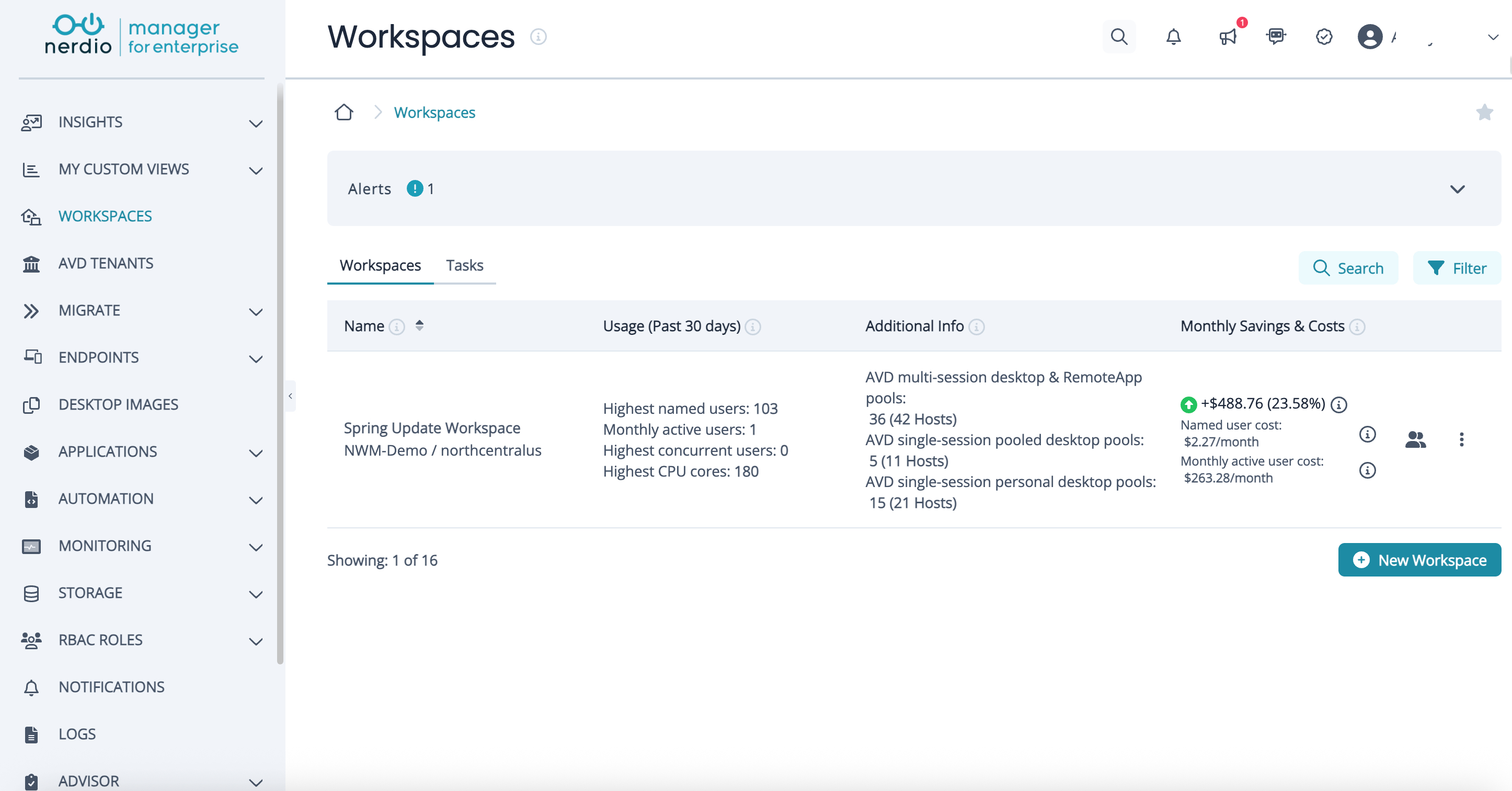Click the verified checkmark badge icon
The image size is (1512, 791).
click(x=1324, y=37)
